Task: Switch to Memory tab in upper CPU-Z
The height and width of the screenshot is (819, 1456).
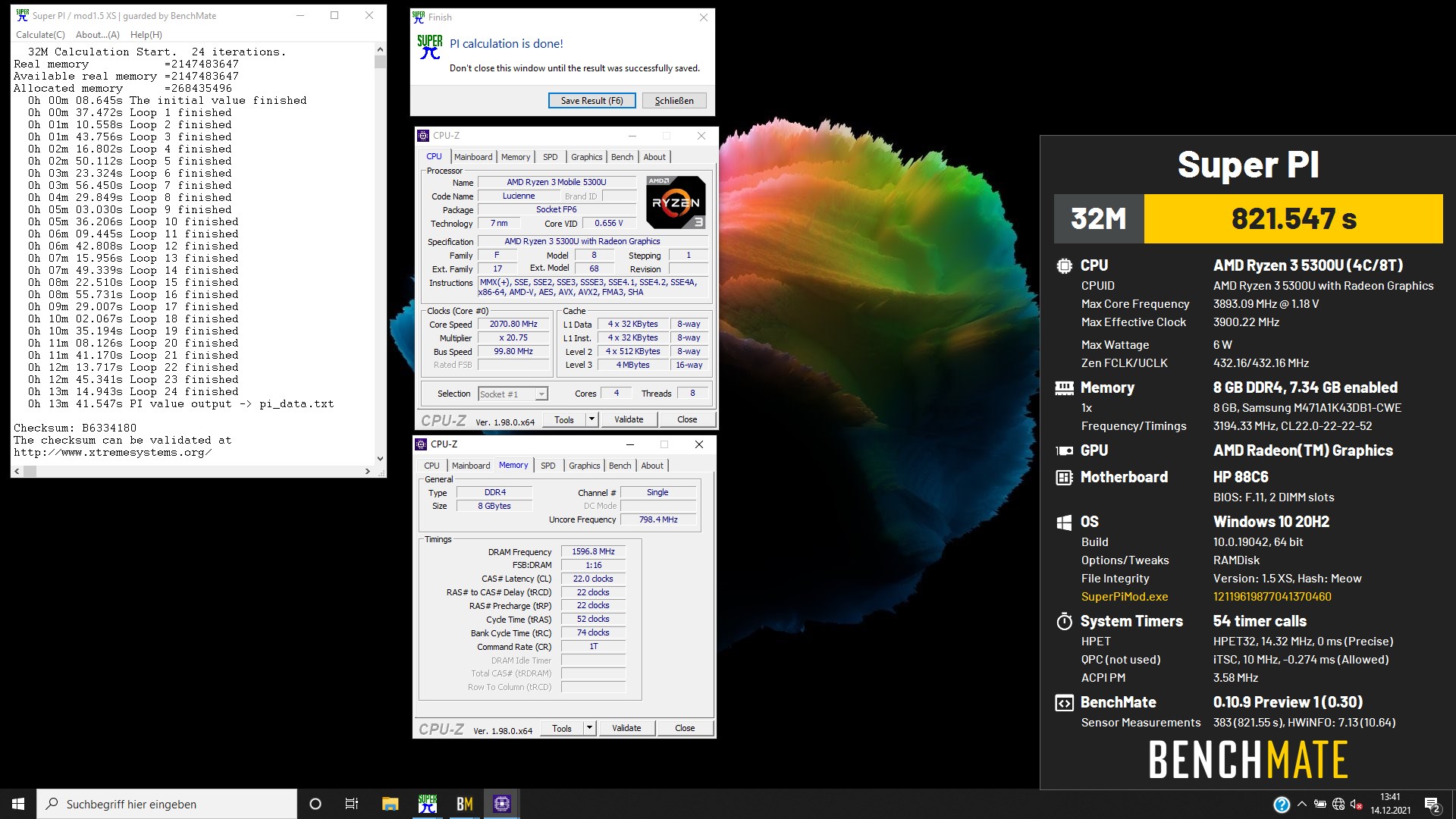Action: point(516,157)
